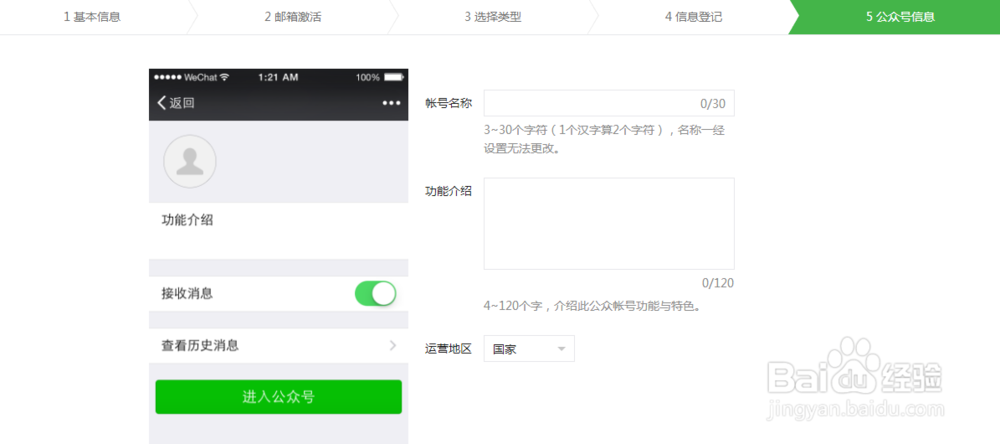1000x444 pixels.
Task: Open the 国家 region dropdown
Action: [529, 348]
